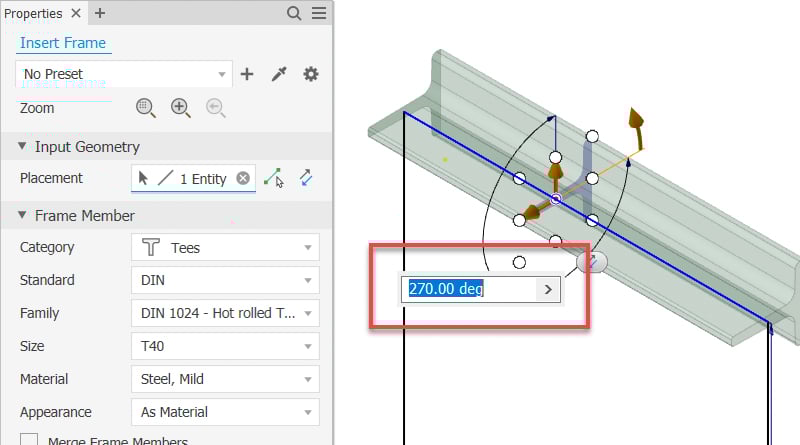Select the Properties tab
Screen dimensions: 800x445
point(33,13)
